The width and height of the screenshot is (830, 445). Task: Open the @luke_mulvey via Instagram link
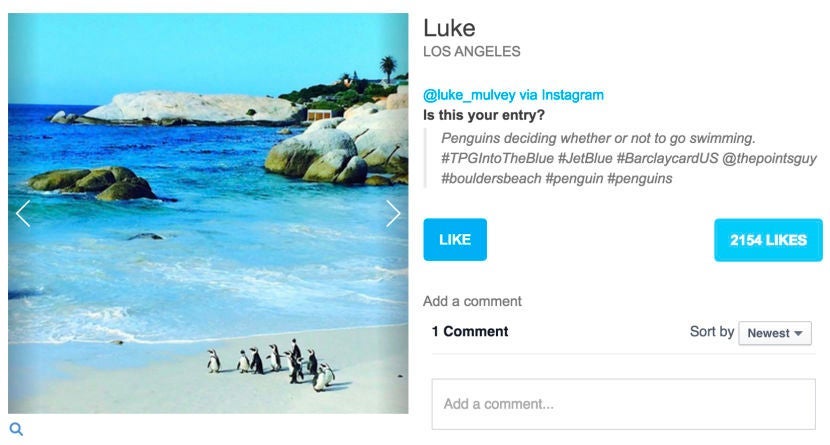(x=513, y=95)
